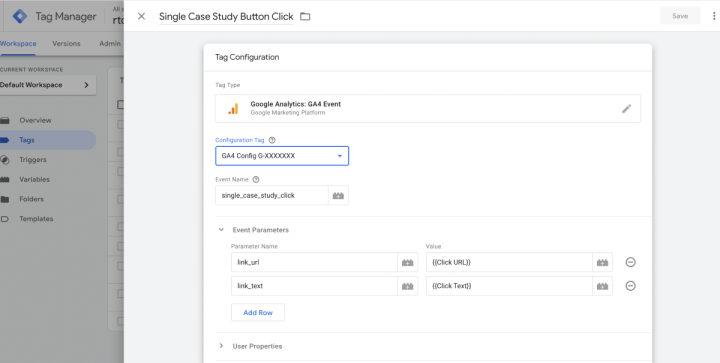
Task: Remove the link_text parameter row
Action: pyautogui.click(x=630, y=285)
